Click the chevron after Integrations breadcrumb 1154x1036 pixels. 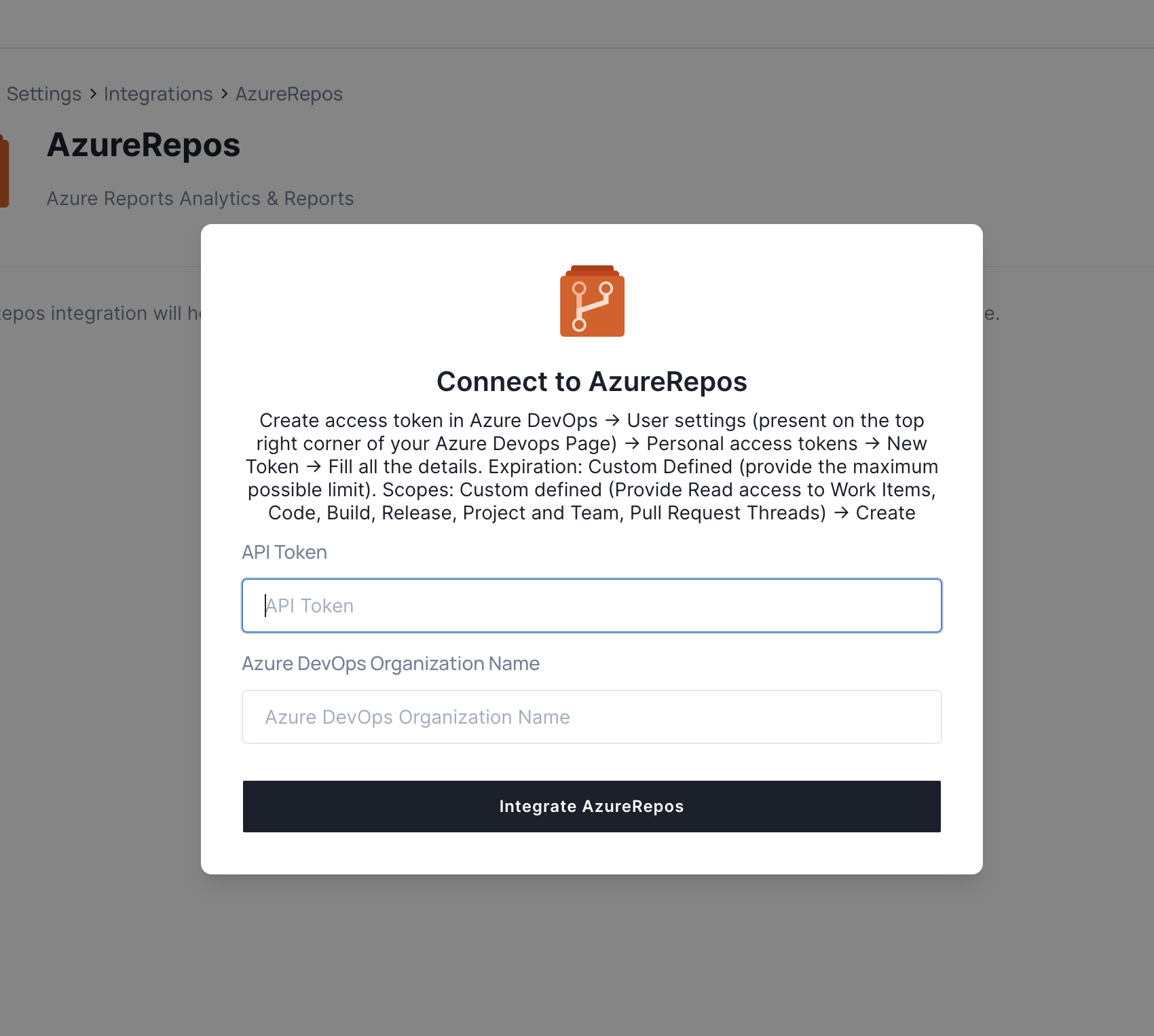tap(224, 94)
